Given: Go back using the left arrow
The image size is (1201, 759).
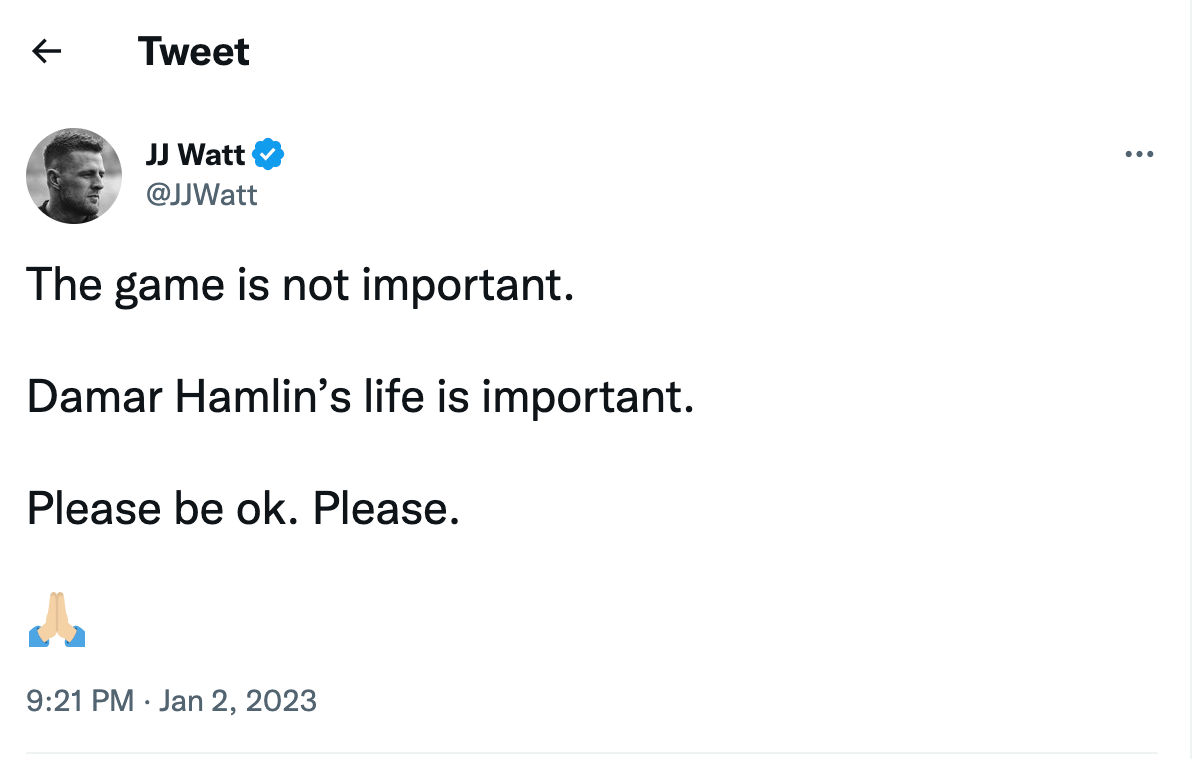Looking at the screenshot, I should click(47, 51).
